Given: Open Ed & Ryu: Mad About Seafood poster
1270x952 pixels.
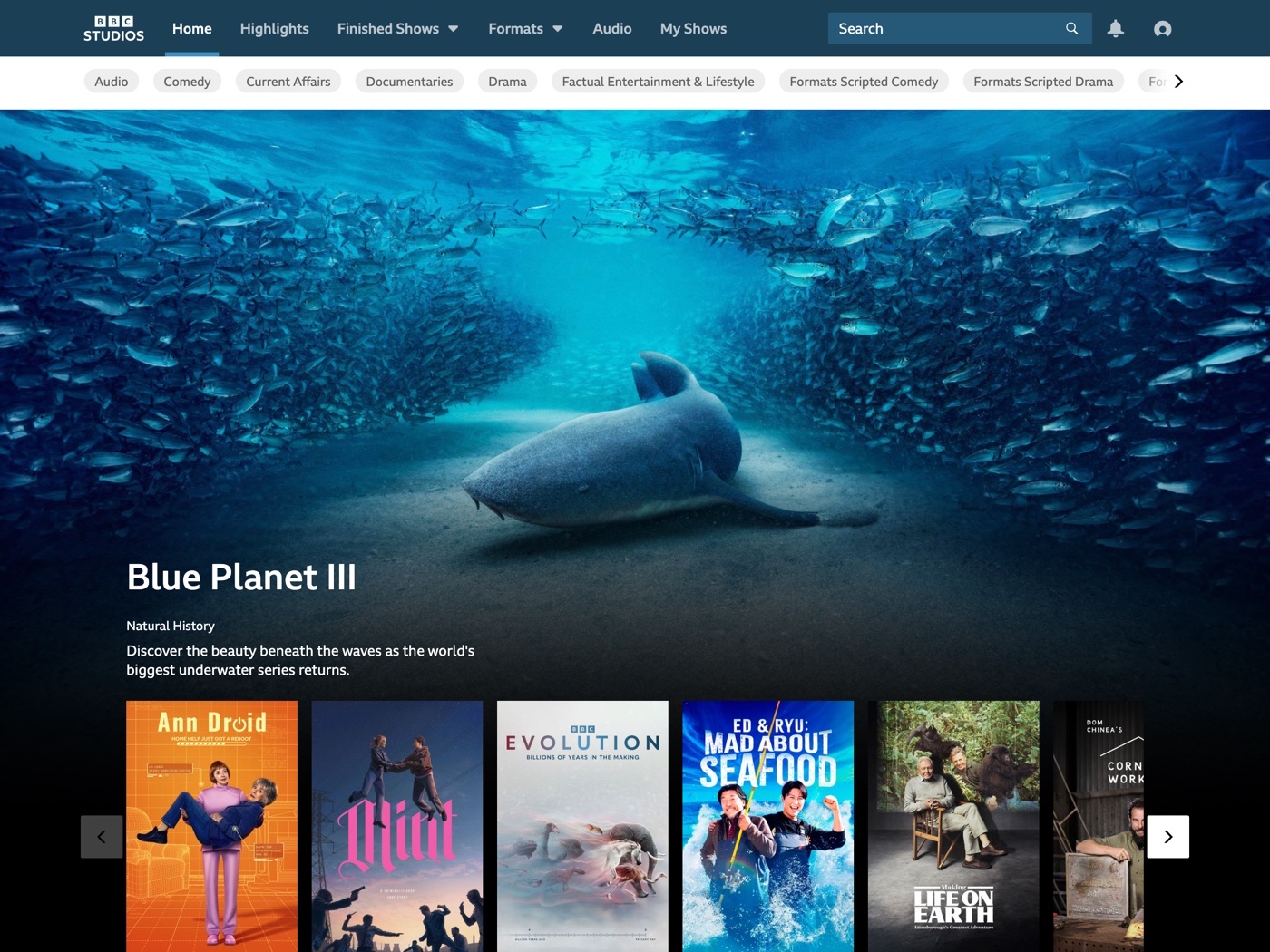Looking at the screenshot, I should click(x=767, y=825).
